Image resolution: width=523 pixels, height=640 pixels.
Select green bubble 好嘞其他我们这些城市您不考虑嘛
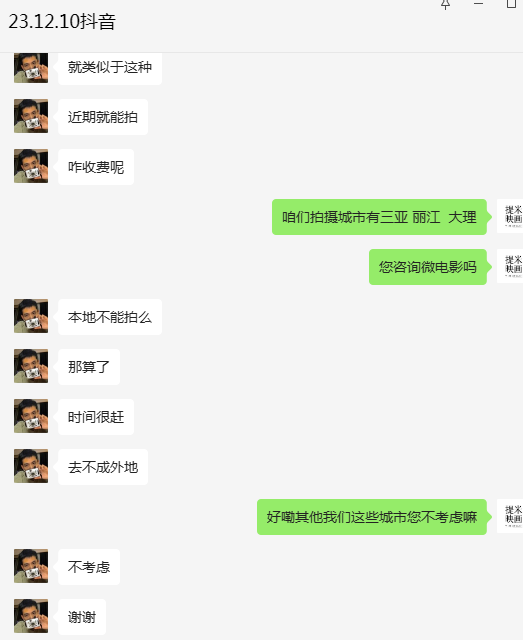(x=372, y=517)
